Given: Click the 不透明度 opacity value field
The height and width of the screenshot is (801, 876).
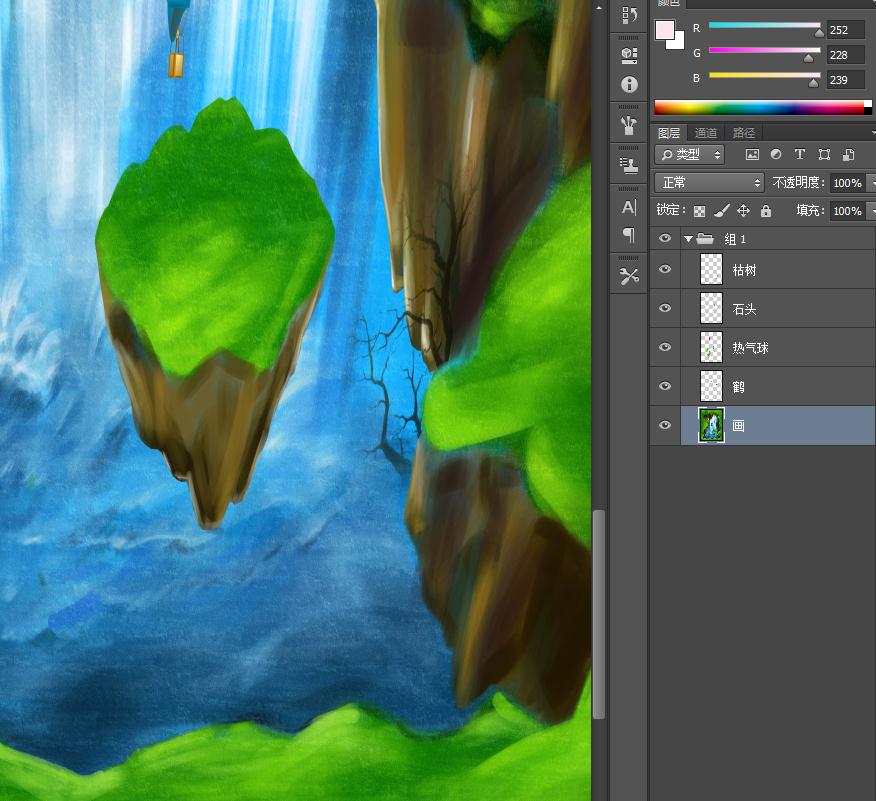Looking at the screenshot, I should coord(848,183).
